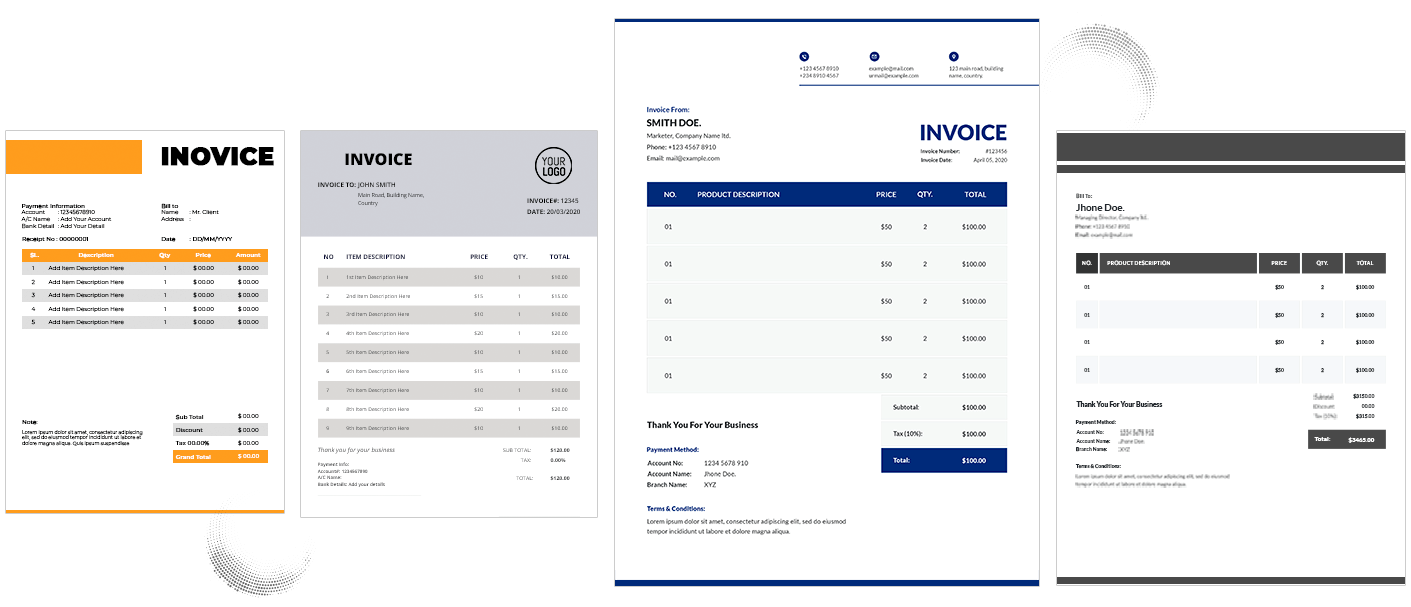Click 'Thank you for your business' on gray template
The height and width of the screenshot is (607, 1411).
coord(356,451)
